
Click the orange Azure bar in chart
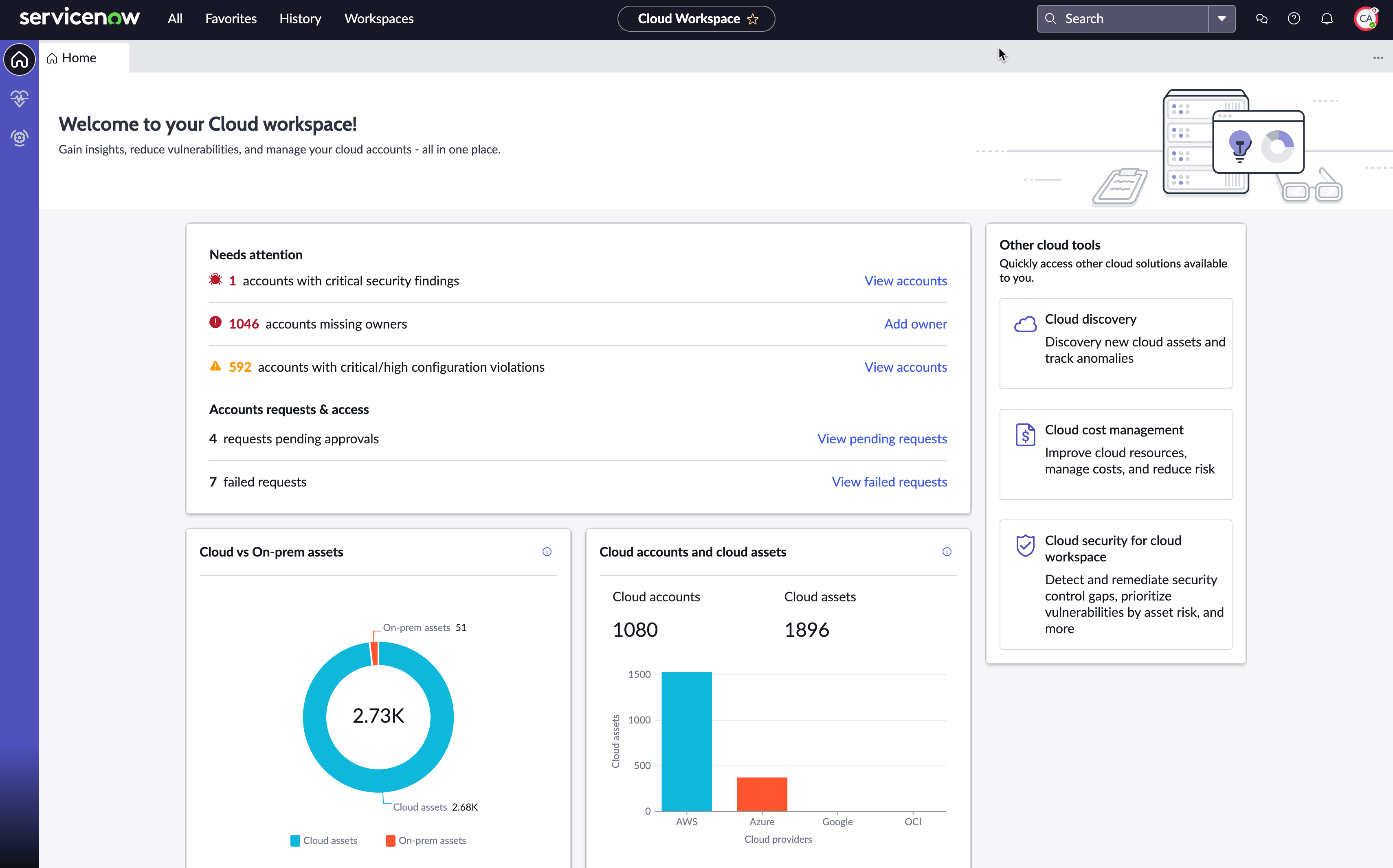pos(762,794)
